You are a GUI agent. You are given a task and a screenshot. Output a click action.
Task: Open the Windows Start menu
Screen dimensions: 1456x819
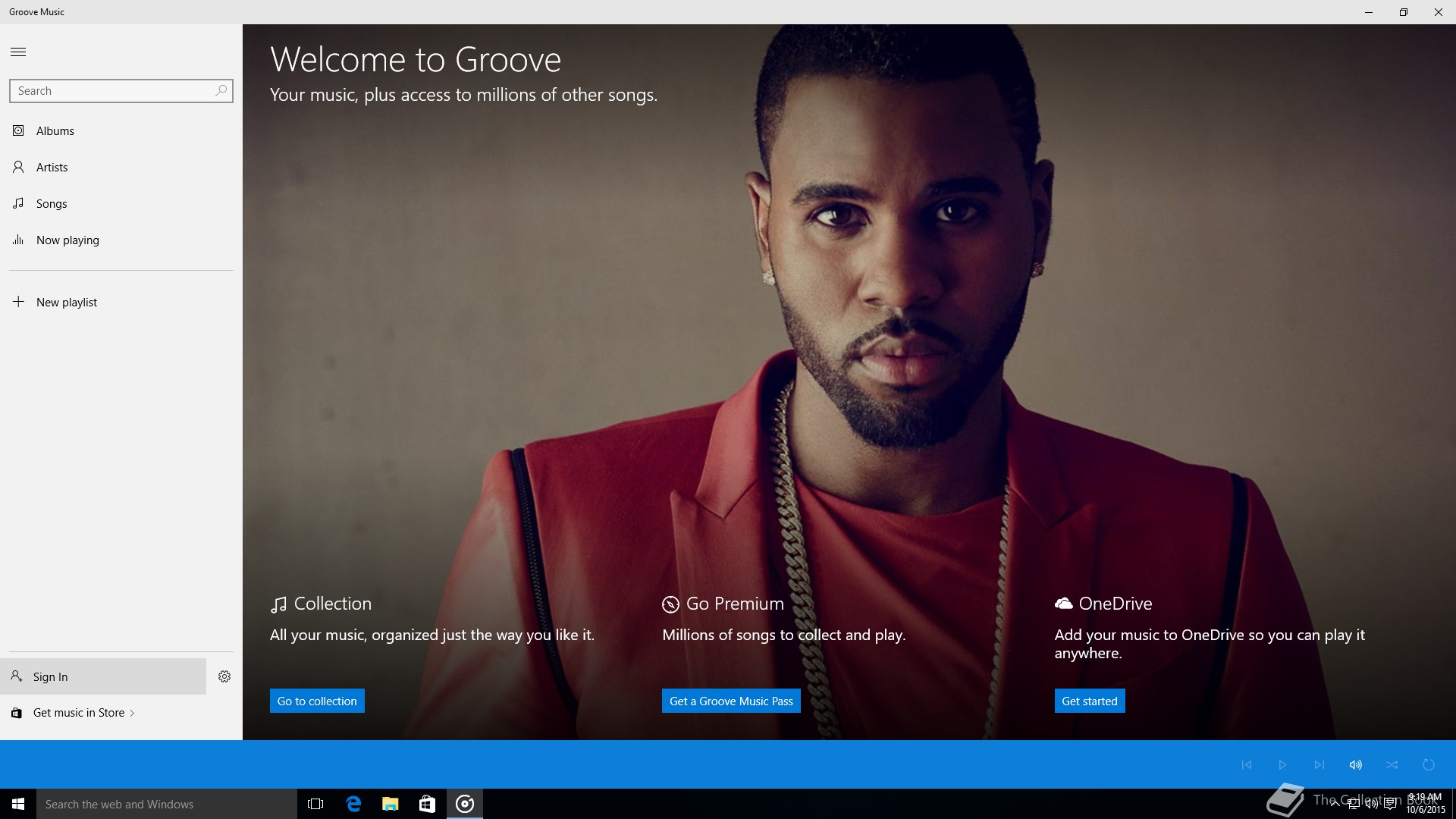coord(18,804)
